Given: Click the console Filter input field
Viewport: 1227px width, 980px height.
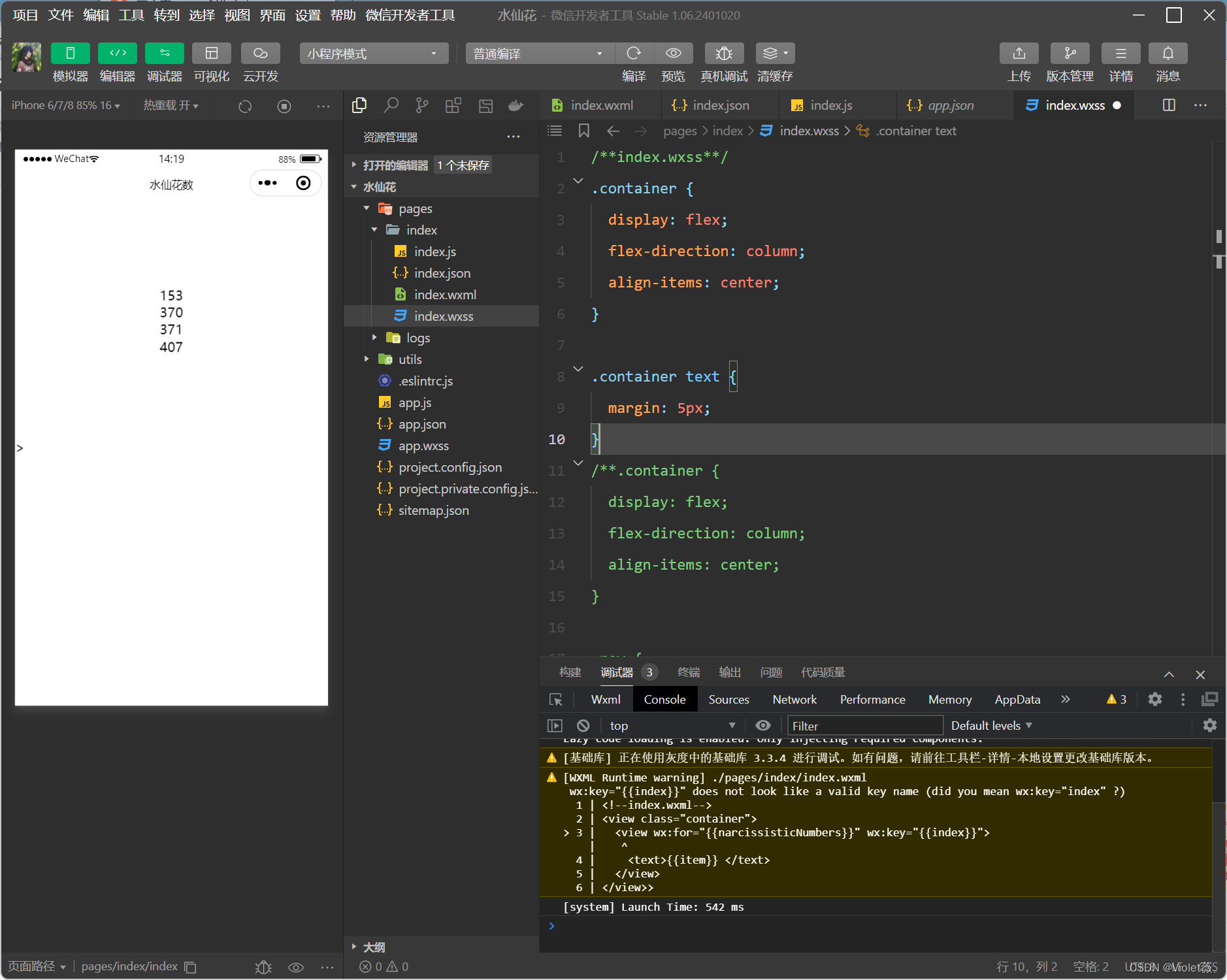Looking at the screenshot, I should point(865,726).
